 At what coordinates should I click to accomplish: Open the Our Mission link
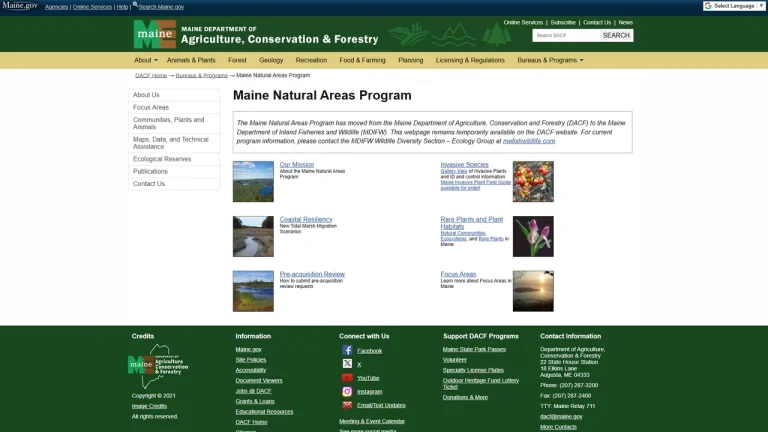click(297, 165)
